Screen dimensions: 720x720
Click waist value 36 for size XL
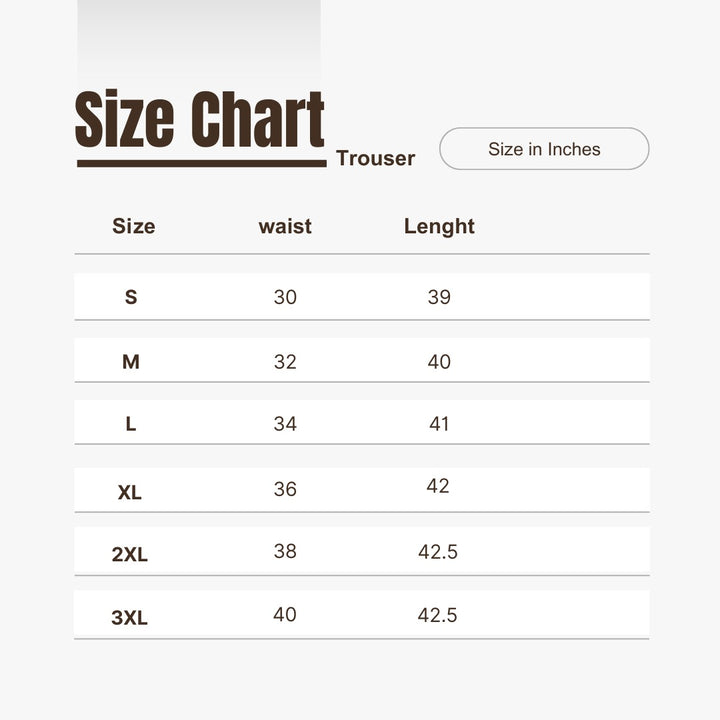[x=285, y=489]
